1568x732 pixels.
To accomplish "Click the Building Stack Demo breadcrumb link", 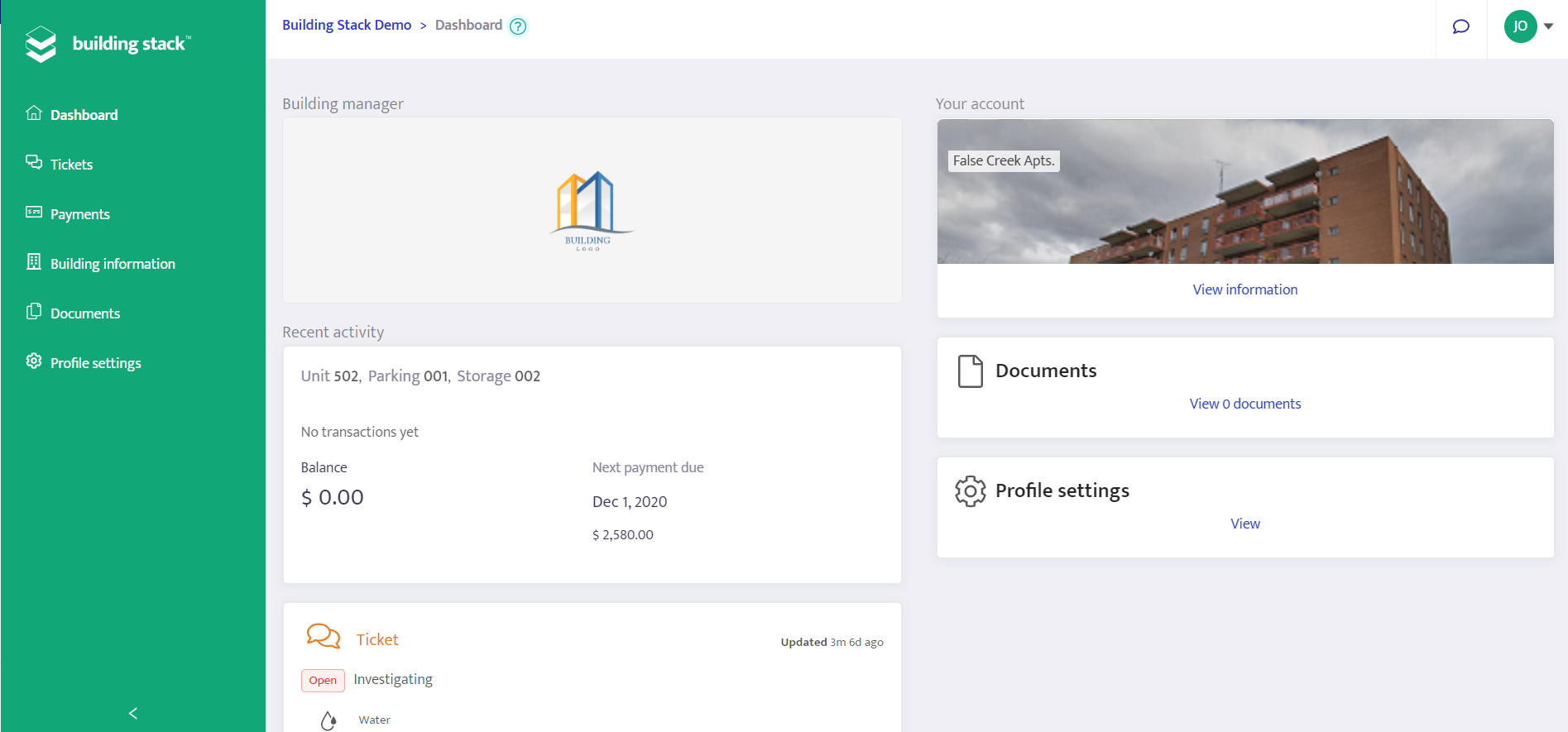I will click(x=347, y=25).
